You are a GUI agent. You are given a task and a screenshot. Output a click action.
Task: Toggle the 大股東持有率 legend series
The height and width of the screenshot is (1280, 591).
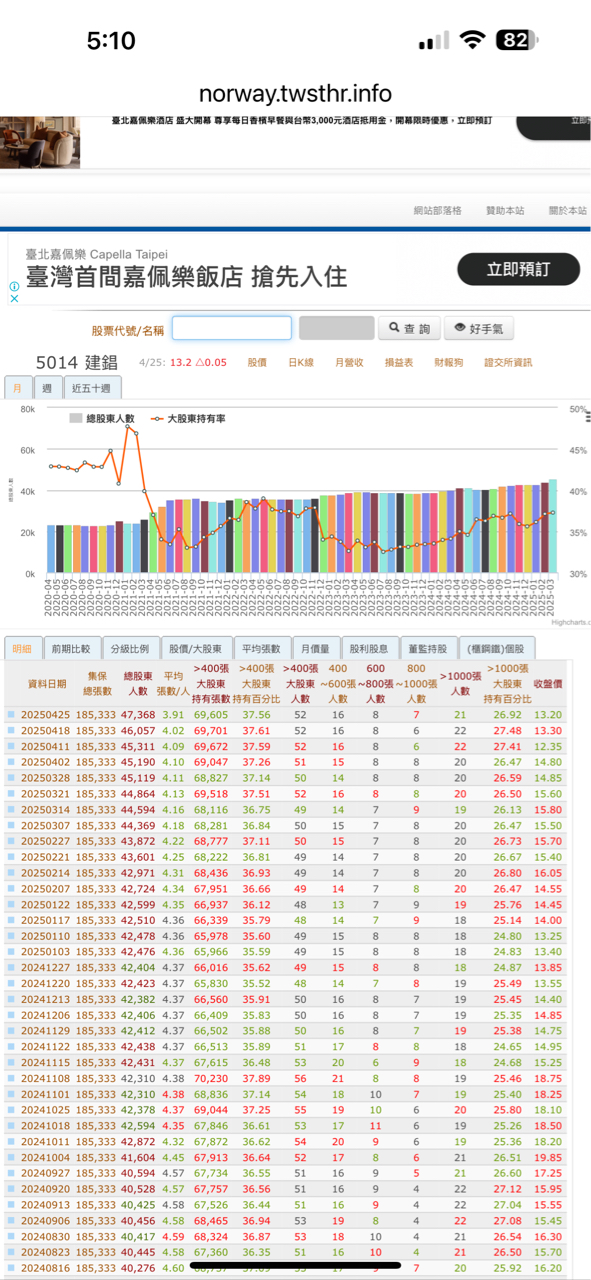187,418
